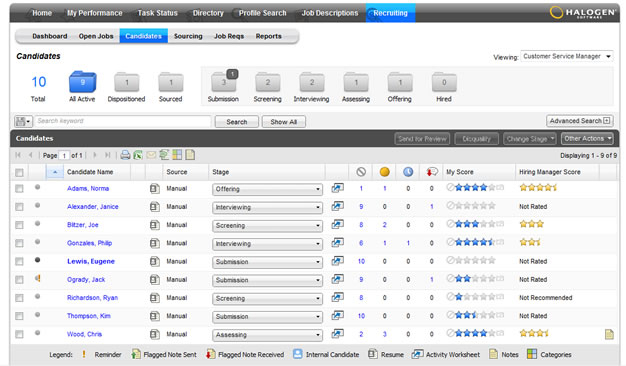The height and width of the screenshot is (366, 626).
Task: Check the box for Ogrady, Jack
Action: point(19,280)
